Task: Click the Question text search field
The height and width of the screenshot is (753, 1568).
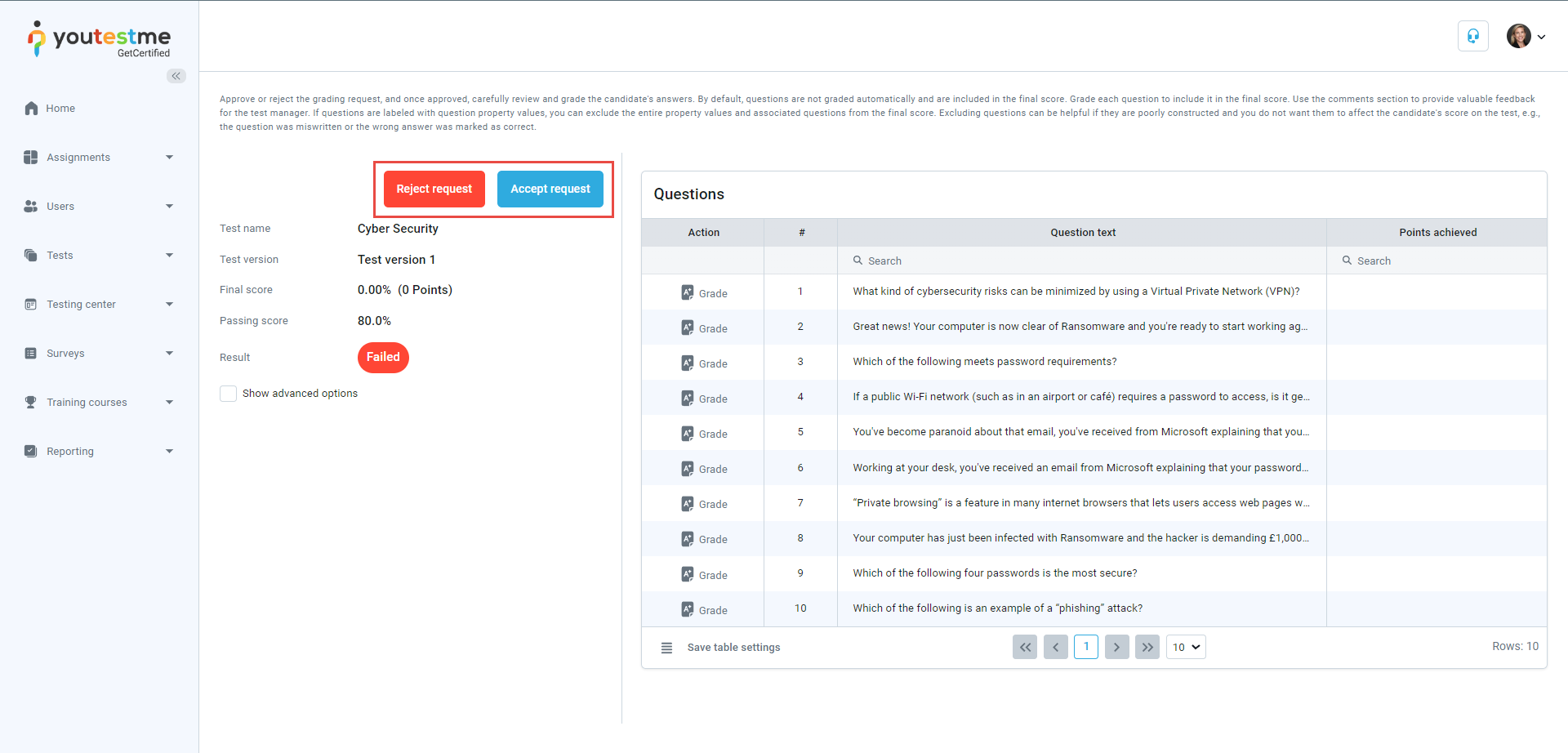Action: pos(1082,261)
